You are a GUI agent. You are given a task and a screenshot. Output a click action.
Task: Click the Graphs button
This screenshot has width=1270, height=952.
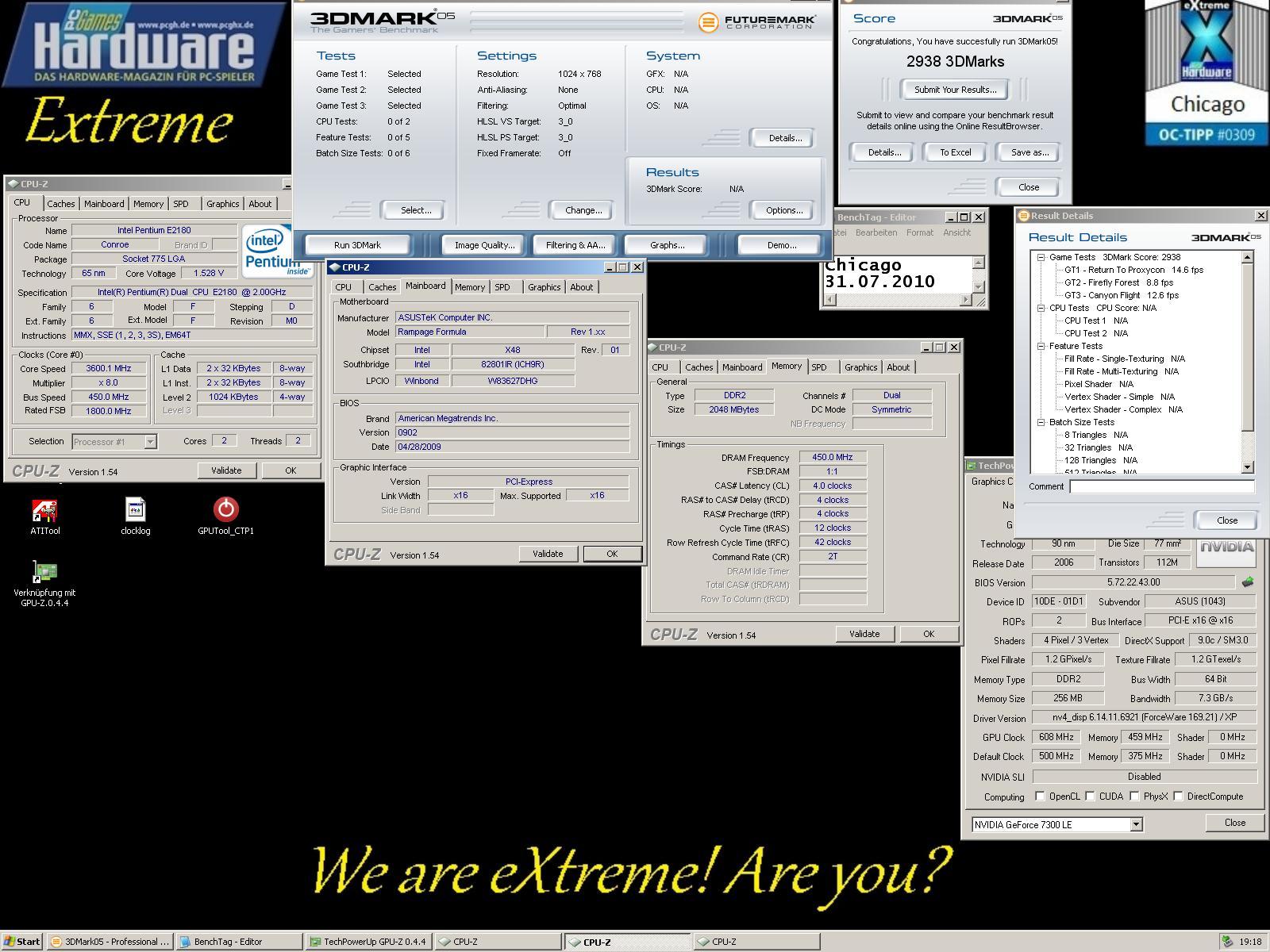667,245
